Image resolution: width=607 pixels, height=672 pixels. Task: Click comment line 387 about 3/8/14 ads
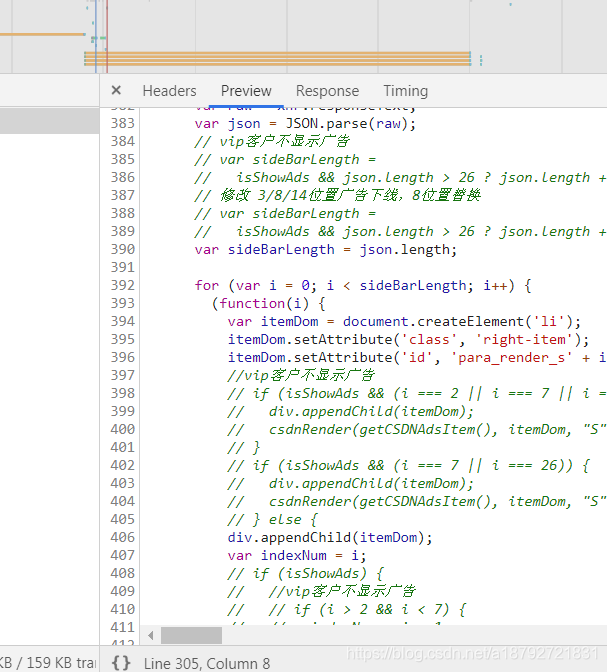coord(337,195)
